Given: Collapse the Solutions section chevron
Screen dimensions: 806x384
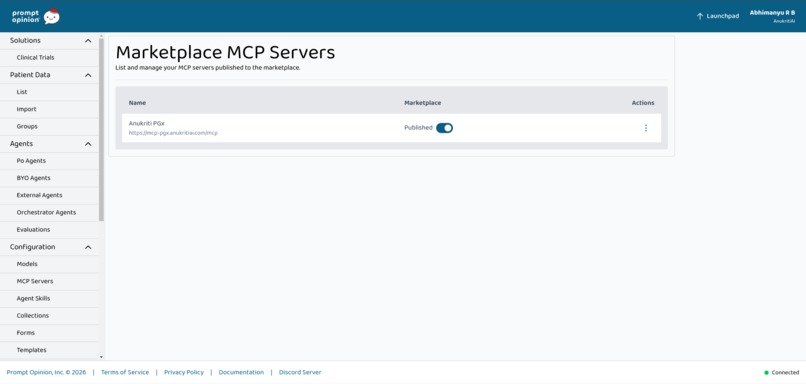Looking at the screenshot, I should (88, 41).
